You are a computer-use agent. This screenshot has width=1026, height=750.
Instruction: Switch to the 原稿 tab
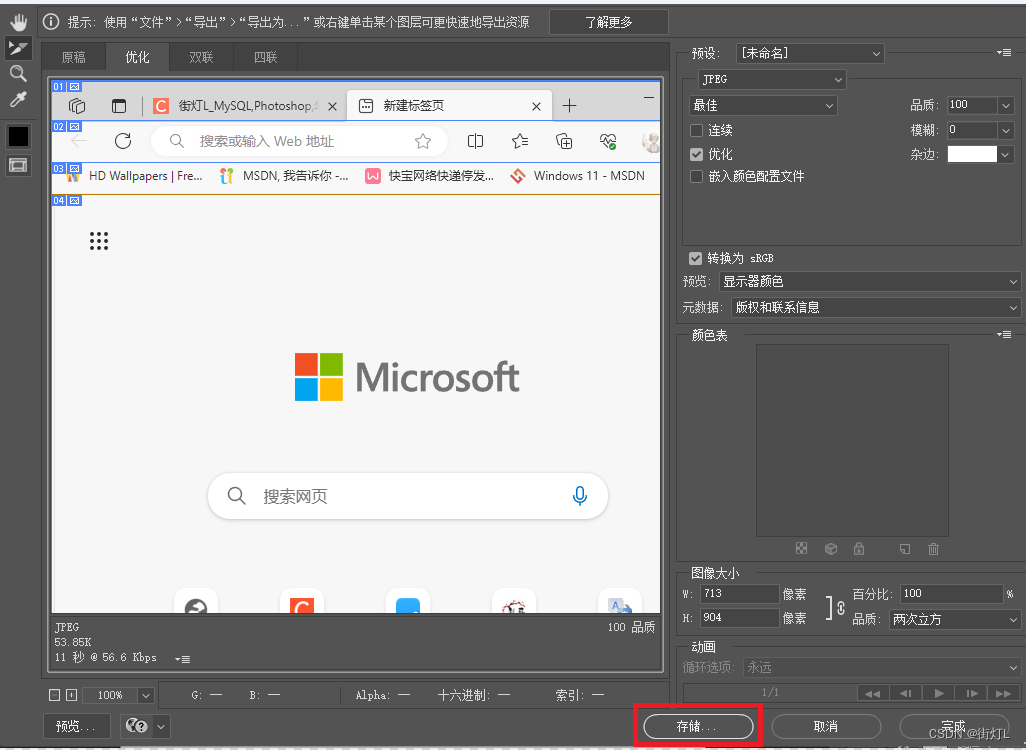73,57
